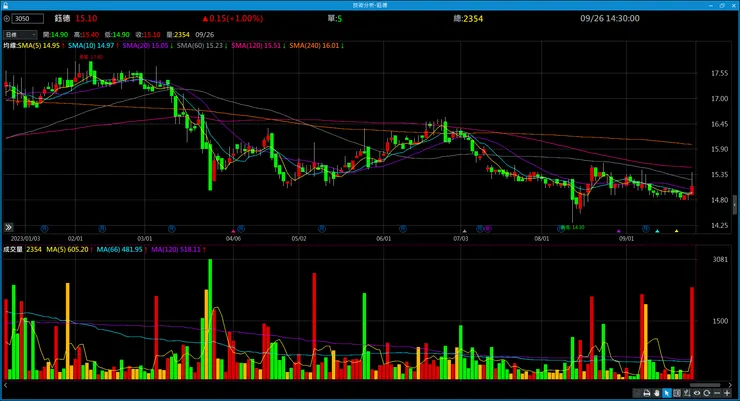Open the drawing tools icon
This screenshot has width=740, height=401.
coord(687,393)
